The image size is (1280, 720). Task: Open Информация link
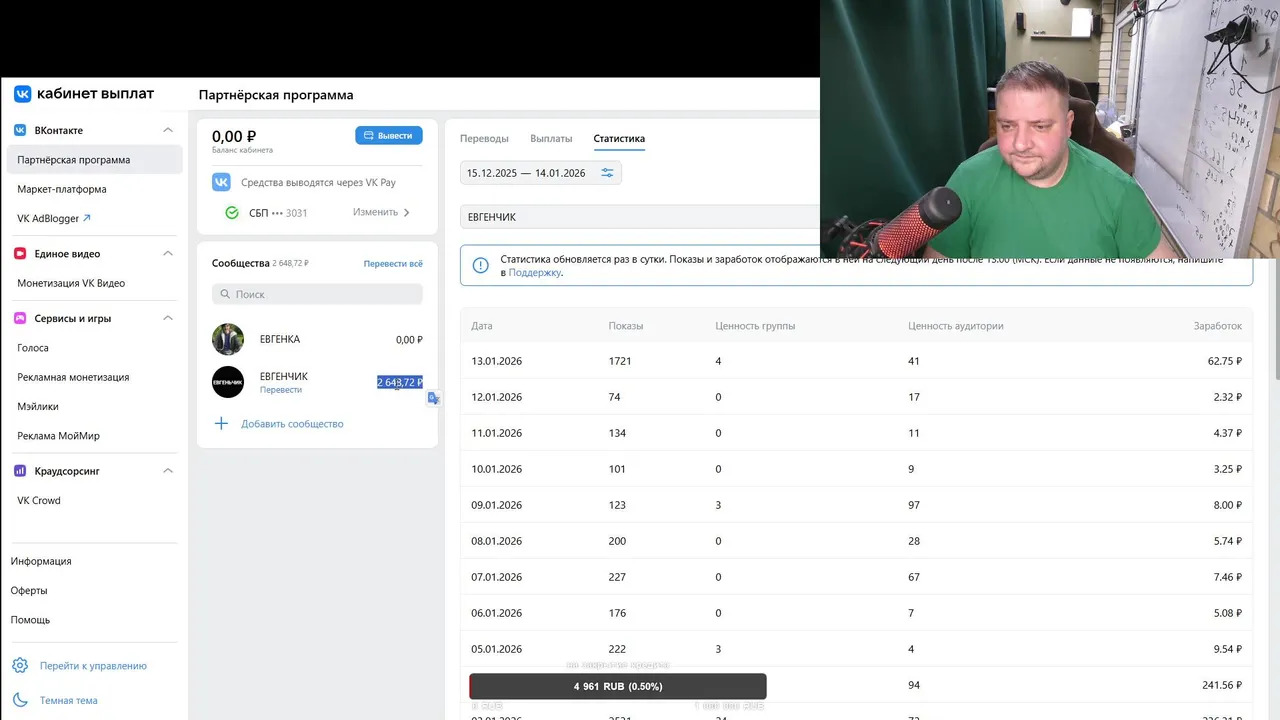tap(41, 561)
